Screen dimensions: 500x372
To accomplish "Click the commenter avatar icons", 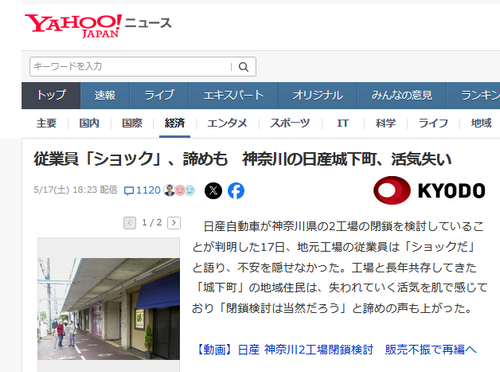I will coord(179,190).
